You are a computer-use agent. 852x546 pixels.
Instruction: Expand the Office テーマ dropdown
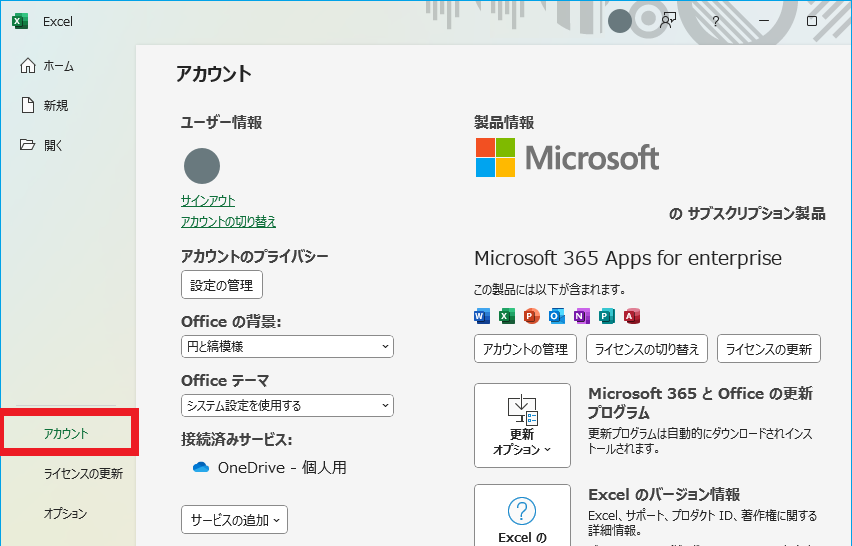pyautogui.click(x=287, y=405)
